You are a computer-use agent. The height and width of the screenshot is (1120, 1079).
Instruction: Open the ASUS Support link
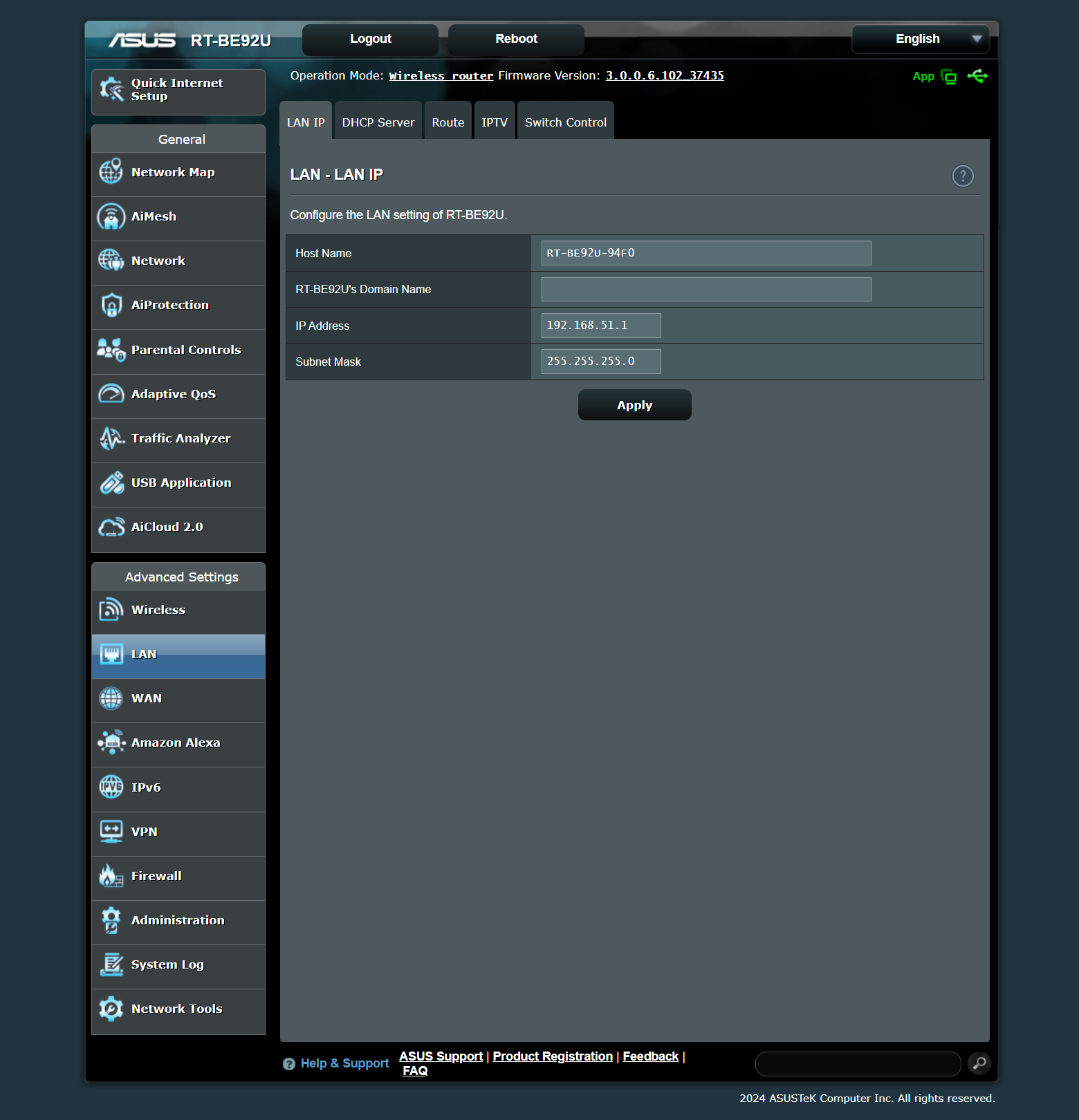click(x=441, y=1056)
